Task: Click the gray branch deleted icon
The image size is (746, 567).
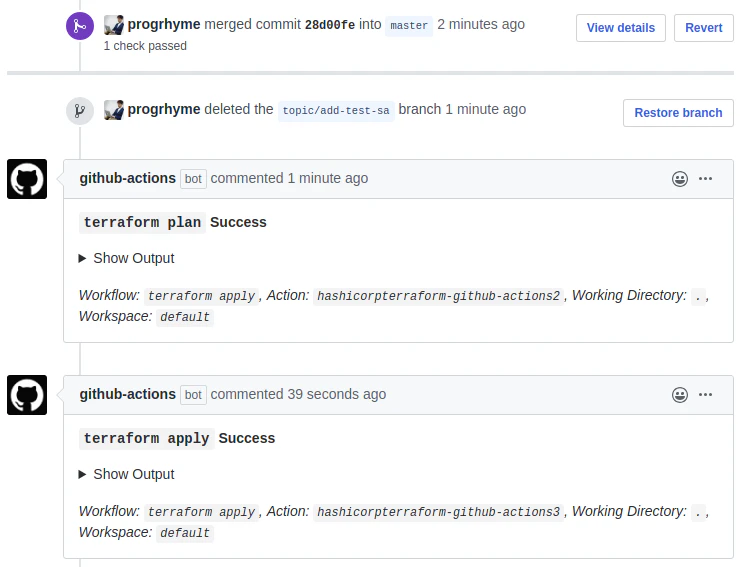Action: tap(79, 111)
